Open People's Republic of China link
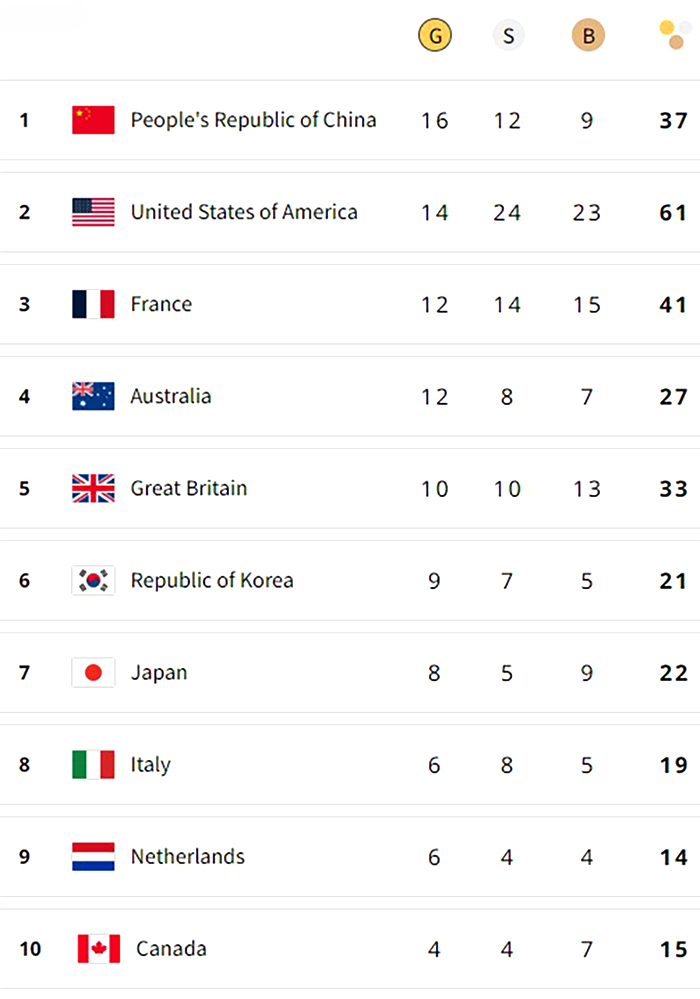Image resolution: width=700 pixels, height=999 pixels. tap(253, 120)
